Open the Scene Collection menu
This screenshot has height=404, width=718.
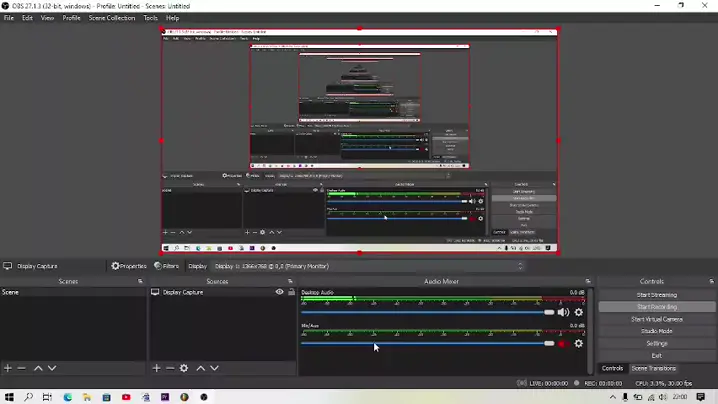click(x=111, y=18)
